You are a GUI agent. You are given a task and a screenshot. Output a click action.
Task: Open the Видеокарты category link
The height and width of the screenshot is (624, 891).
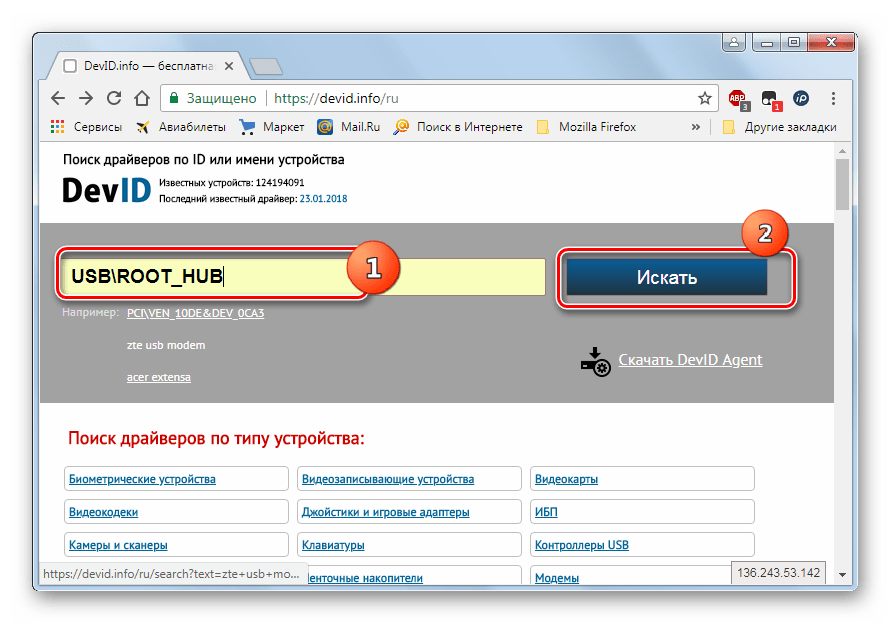[x=566, y=479]
